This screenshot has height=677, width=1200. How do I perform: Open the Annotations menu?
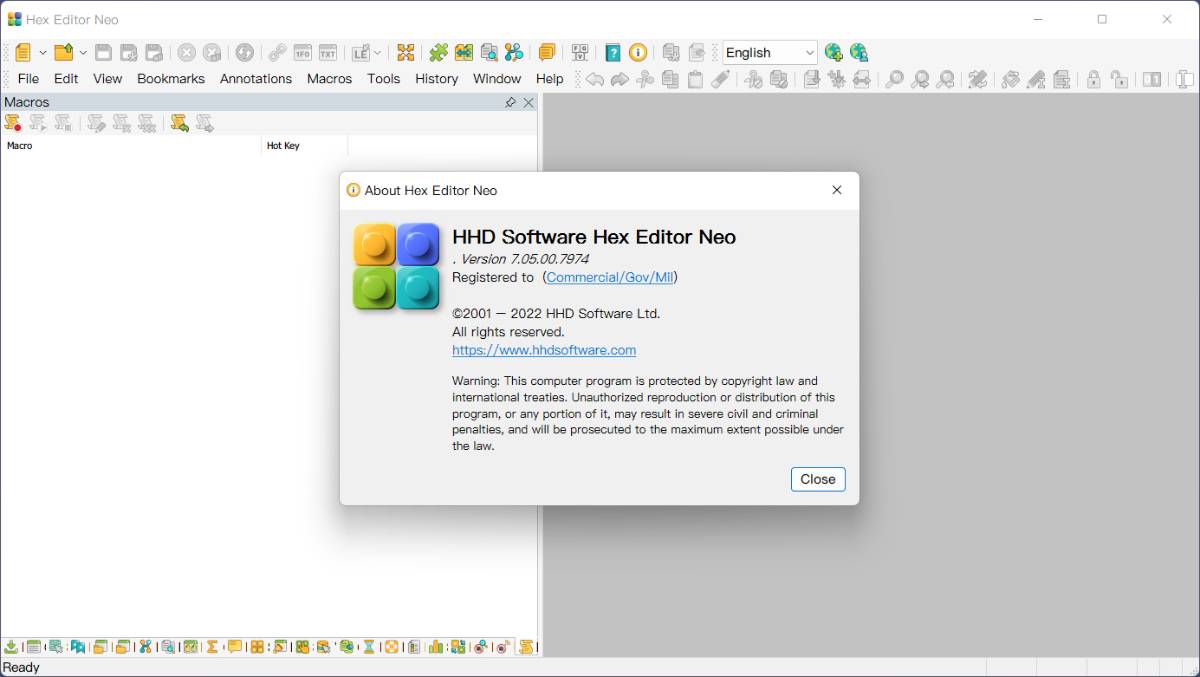click(x=256, y=79)
